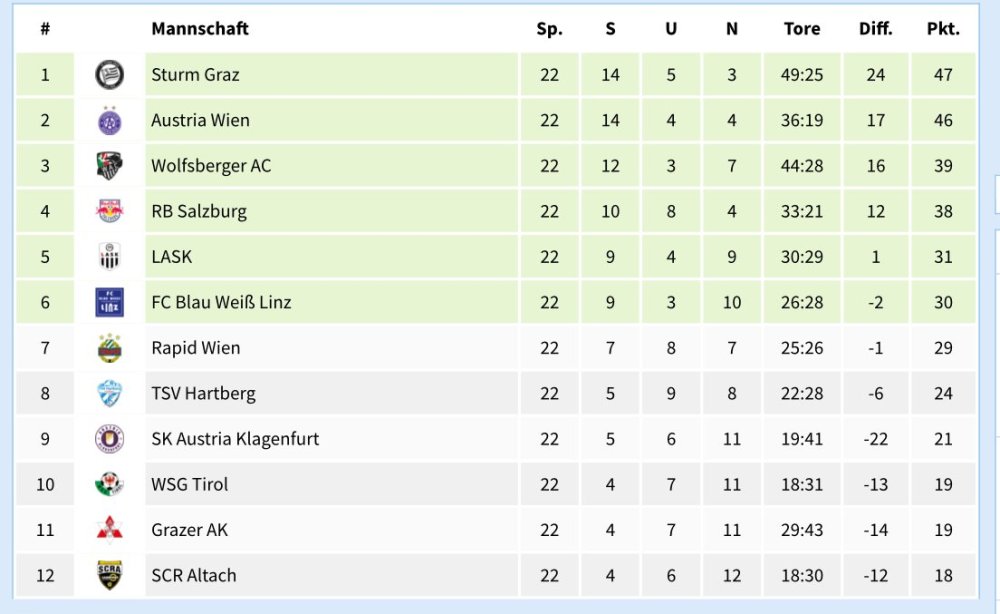
Task: Select the WSG Tirol club logo
Action: 109,484
